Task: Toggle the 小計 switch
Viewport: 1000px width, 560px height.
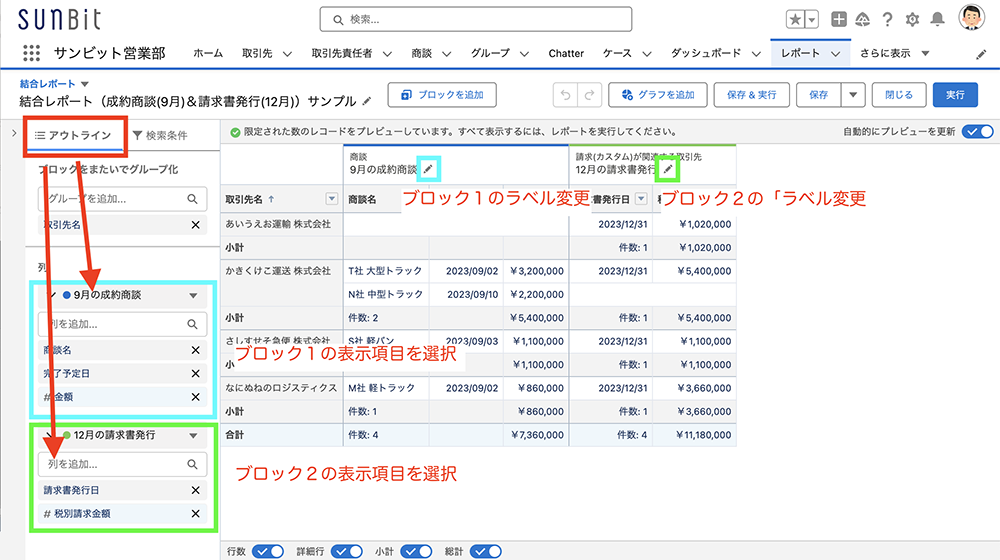Action: pyautogui.click(x=416, y=551)
